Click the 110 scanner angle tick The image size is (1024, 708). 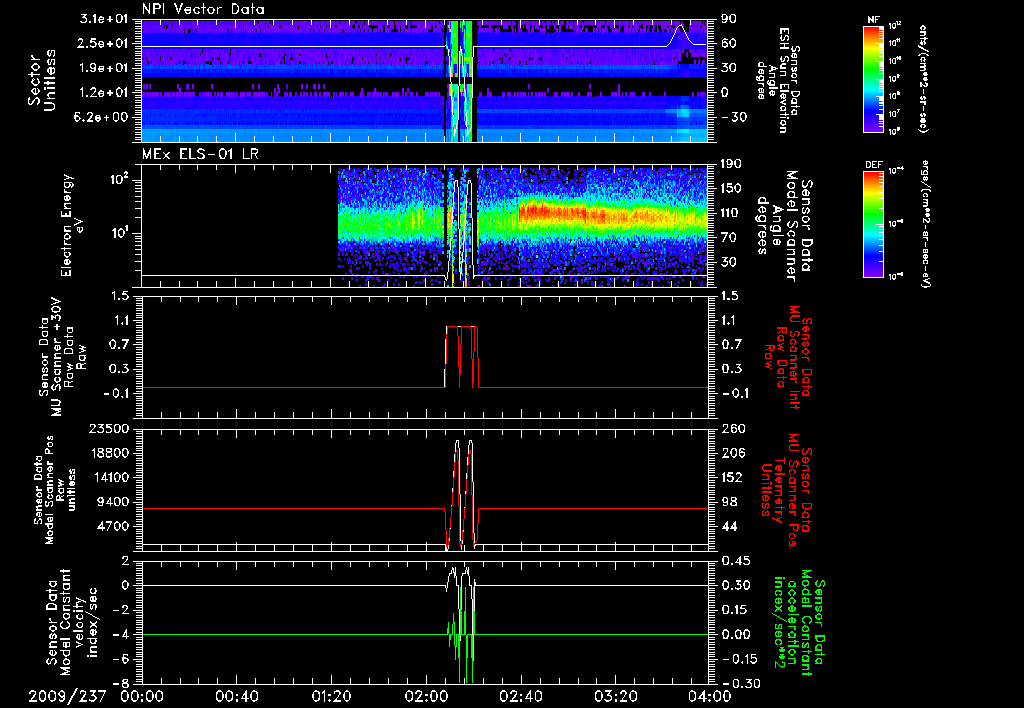[731, 213]
